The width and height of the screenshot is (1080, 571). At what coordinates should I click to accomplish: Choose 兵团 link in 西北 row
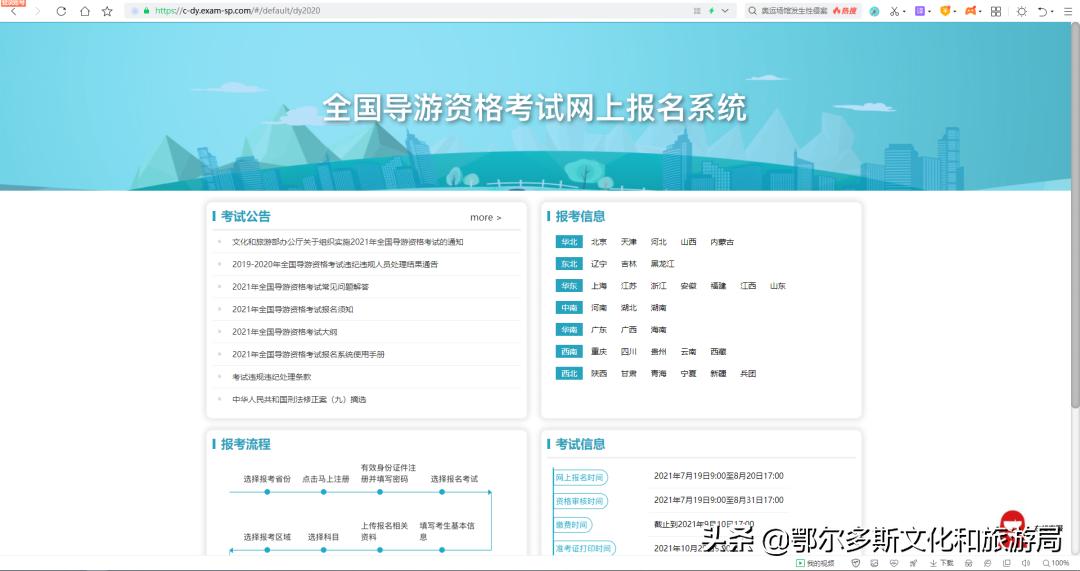click(748, 374)
